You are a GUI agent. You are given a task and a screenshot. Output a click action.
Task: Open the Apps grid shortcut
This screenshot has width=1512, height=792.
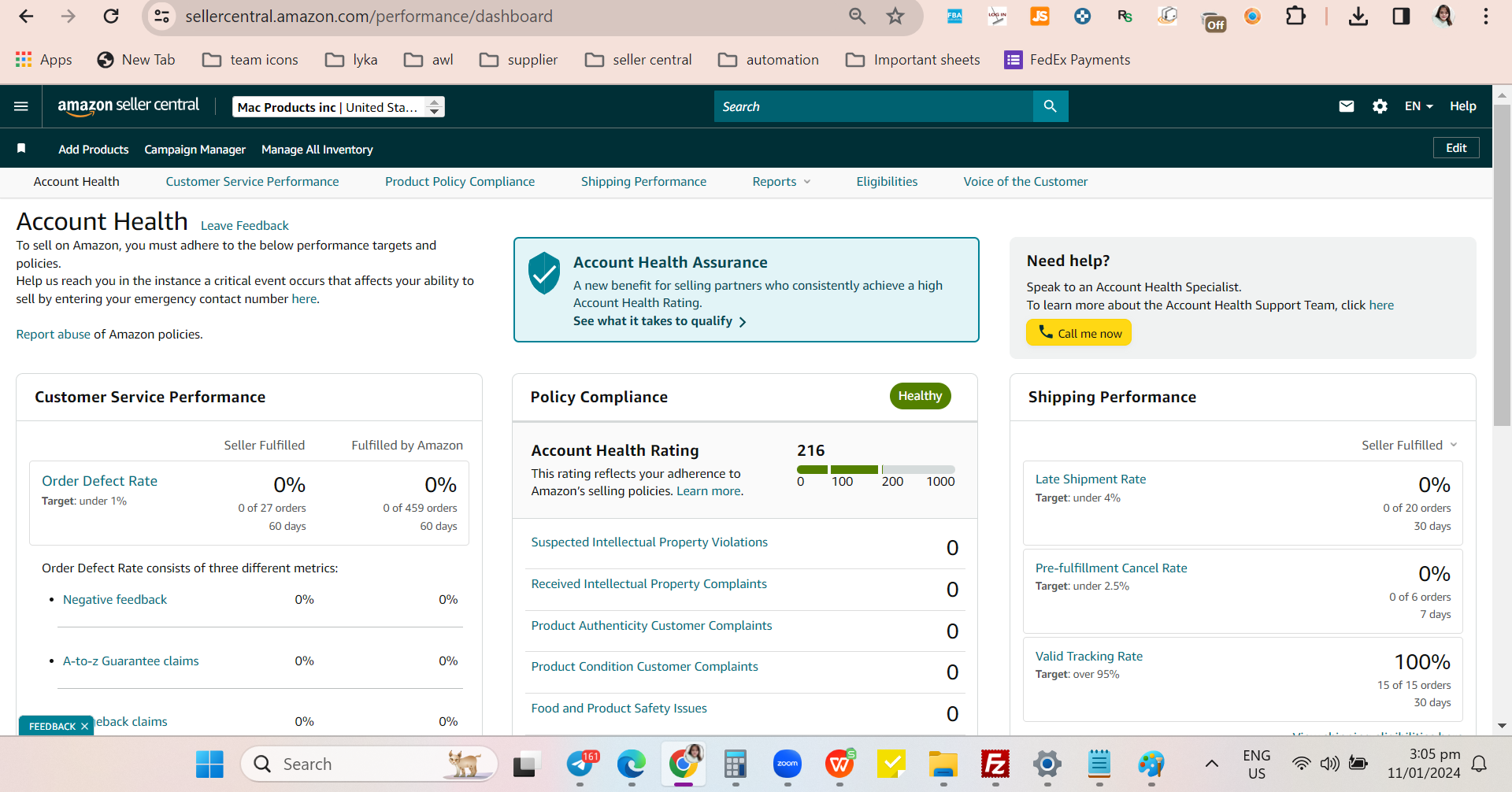(43, 60)
